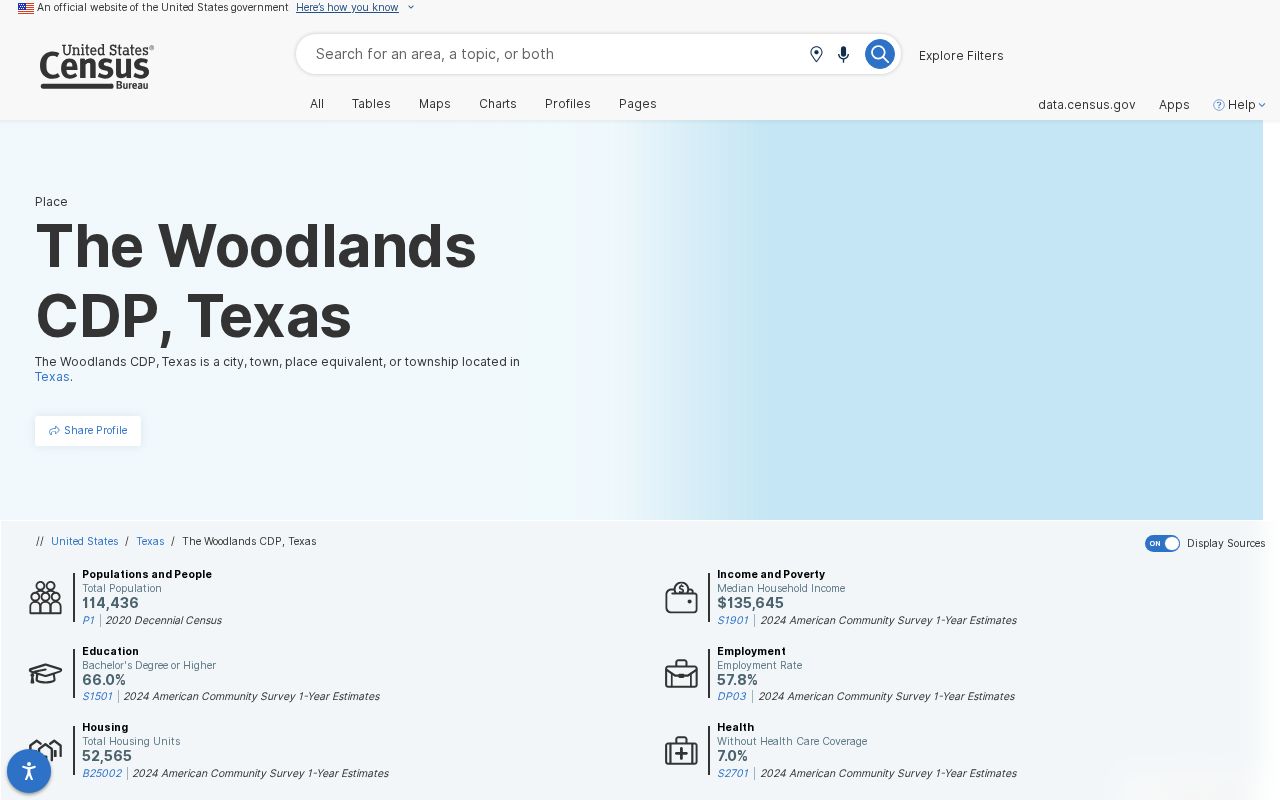Click the location pin icon in search bar
The height and width of the screenshot is (800, 1280).
click(816, 54)
